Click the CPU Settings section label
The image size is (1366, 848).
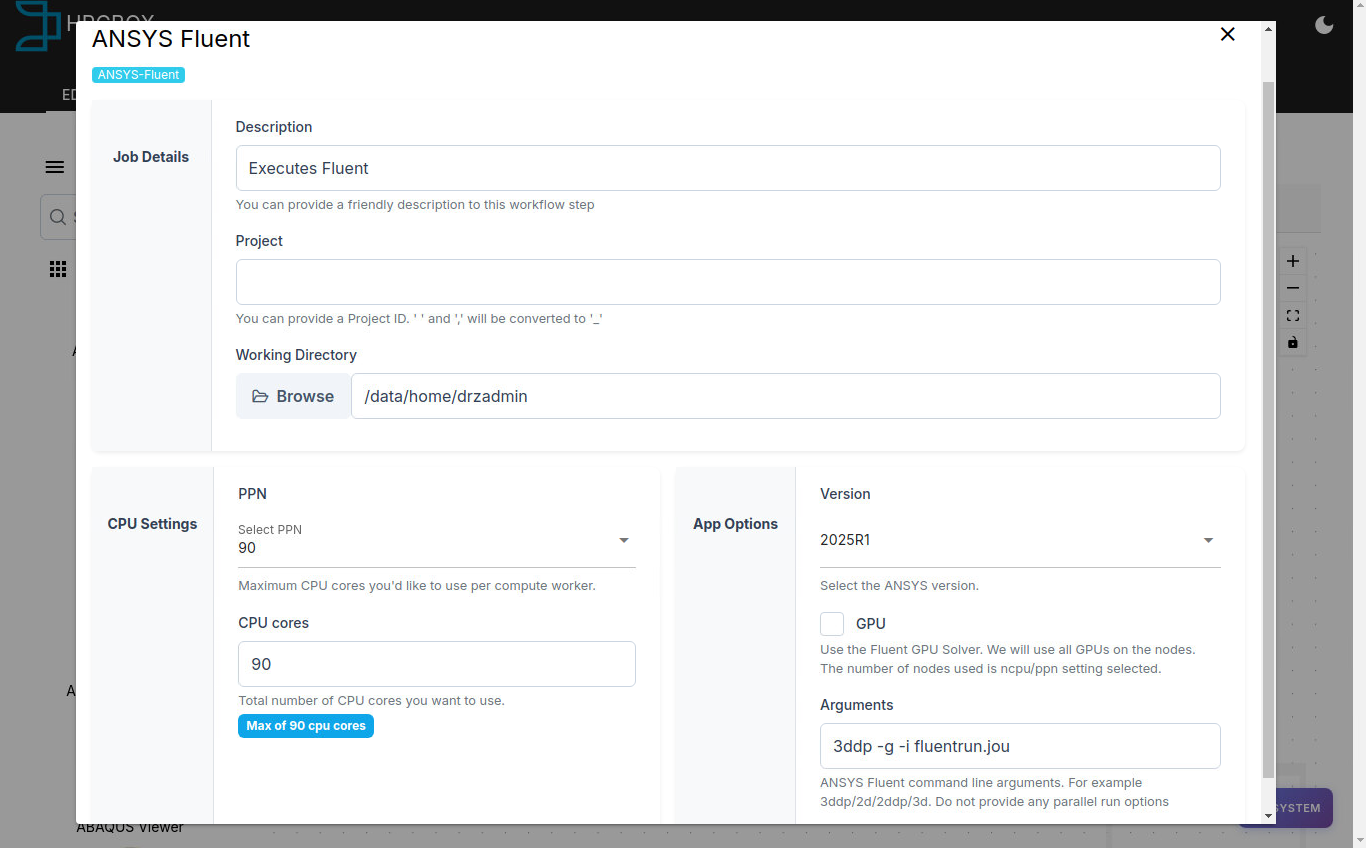[152, 524]
